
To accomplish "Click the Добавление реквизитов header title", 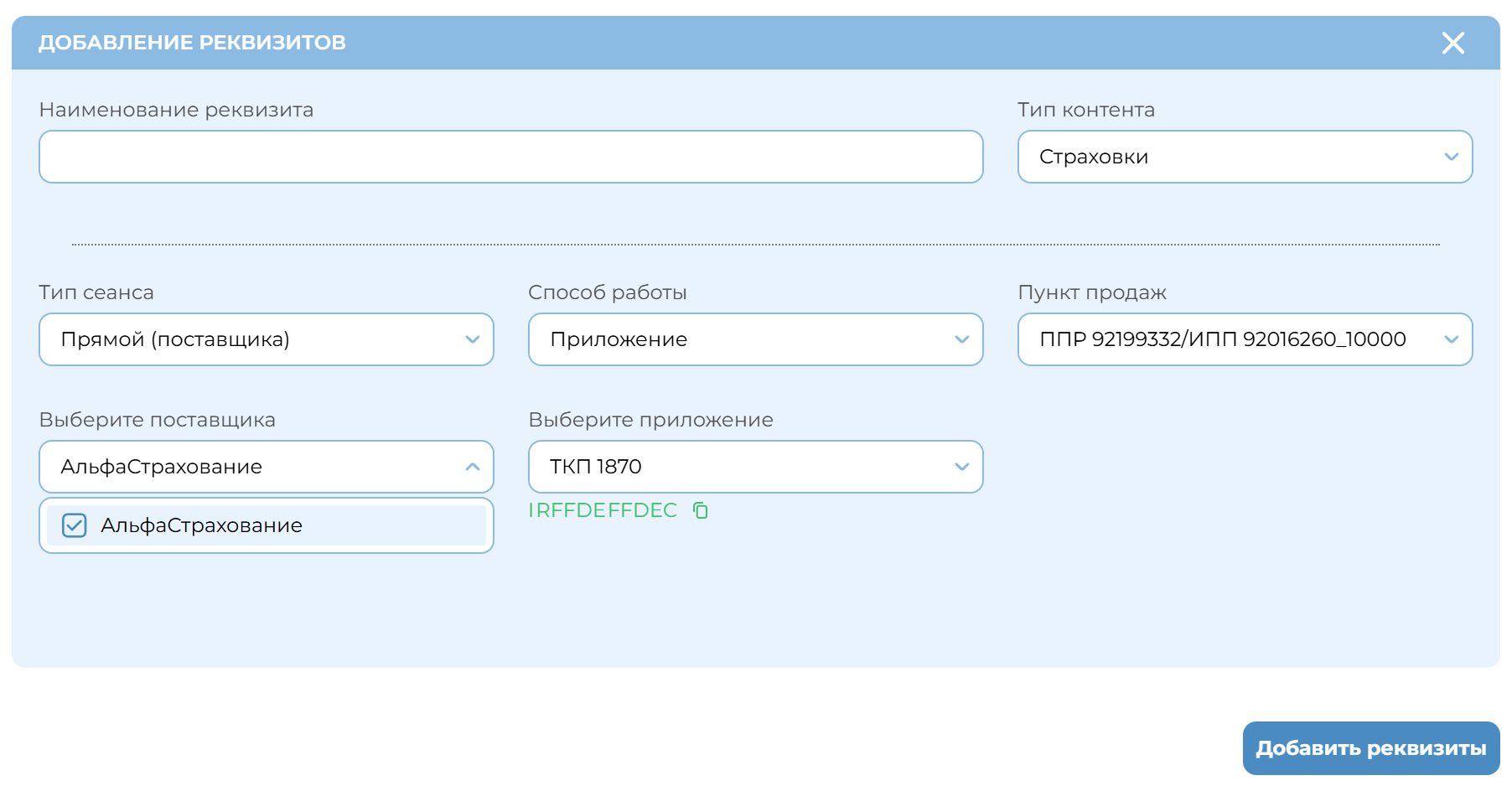I will [x=192, y=43].
